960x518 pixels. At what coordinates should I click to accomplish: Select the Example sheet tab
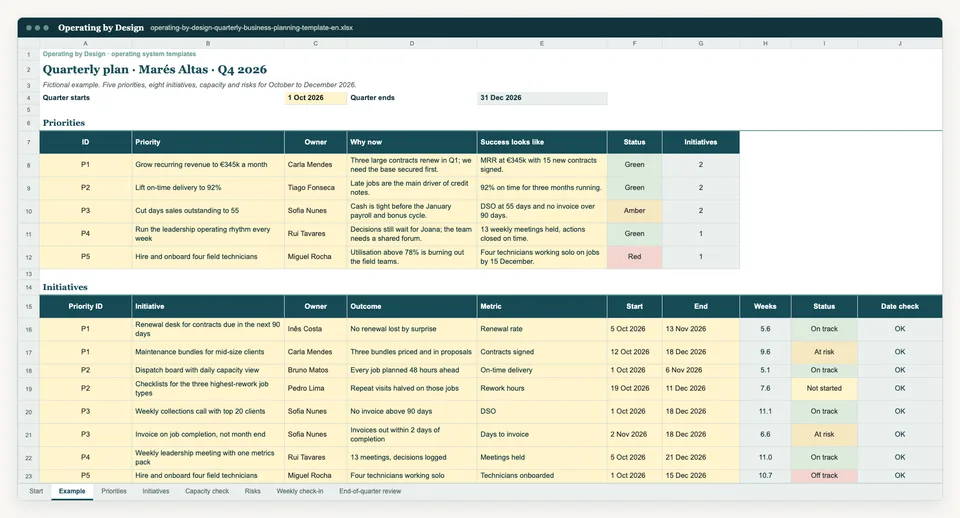point(72,491)
